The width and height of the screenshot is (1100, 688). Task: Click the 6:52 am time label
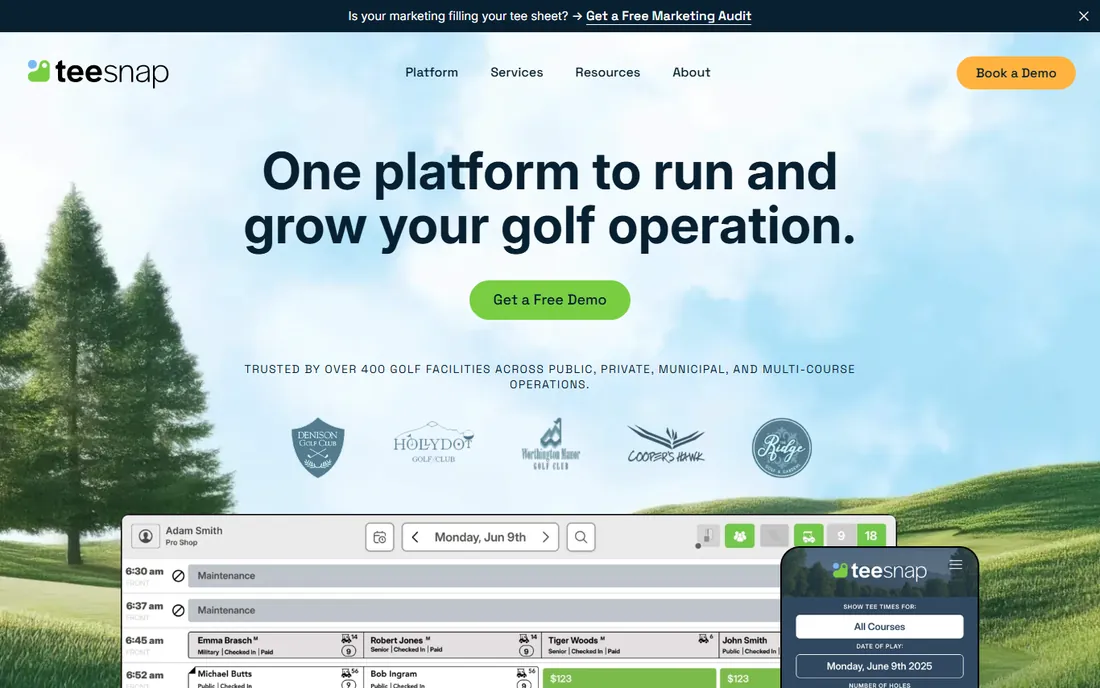145,675
